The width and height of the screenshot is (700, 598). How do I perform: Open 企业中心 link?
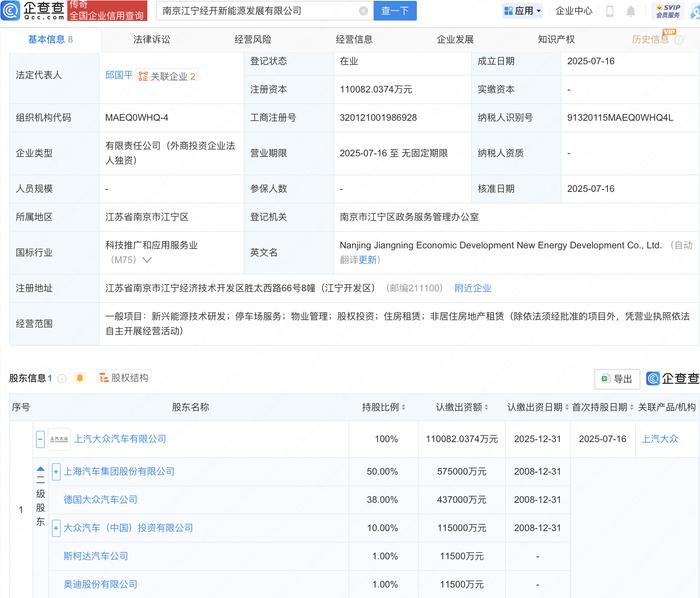[x=574, y=11]
